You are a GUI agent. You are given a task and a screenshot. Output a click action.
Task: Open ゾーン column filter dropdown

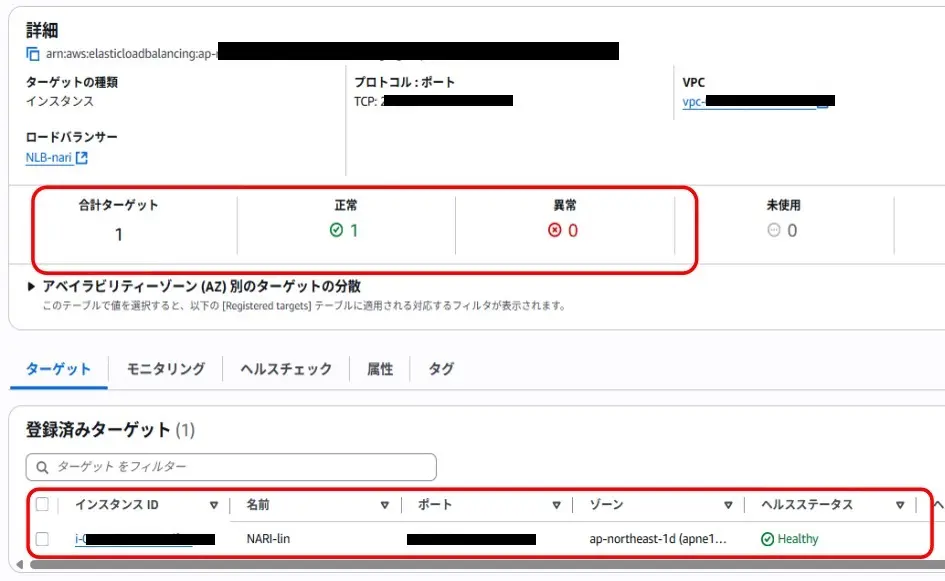click(728, 505)
